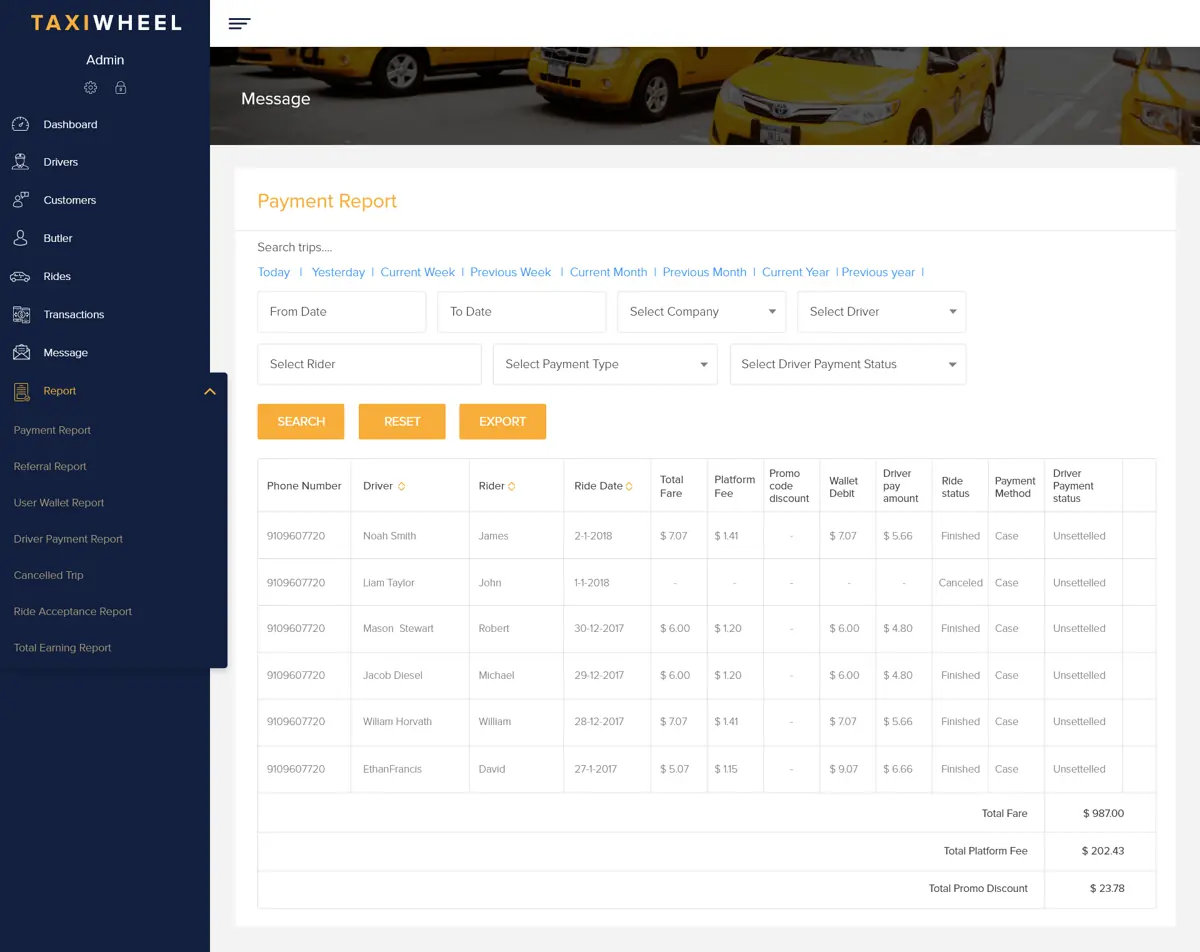Image resolution: width=1200 pixels, height=952 pixels.
Task: Click the Transactions sidebar icon
Action: (x=21, y=314)
